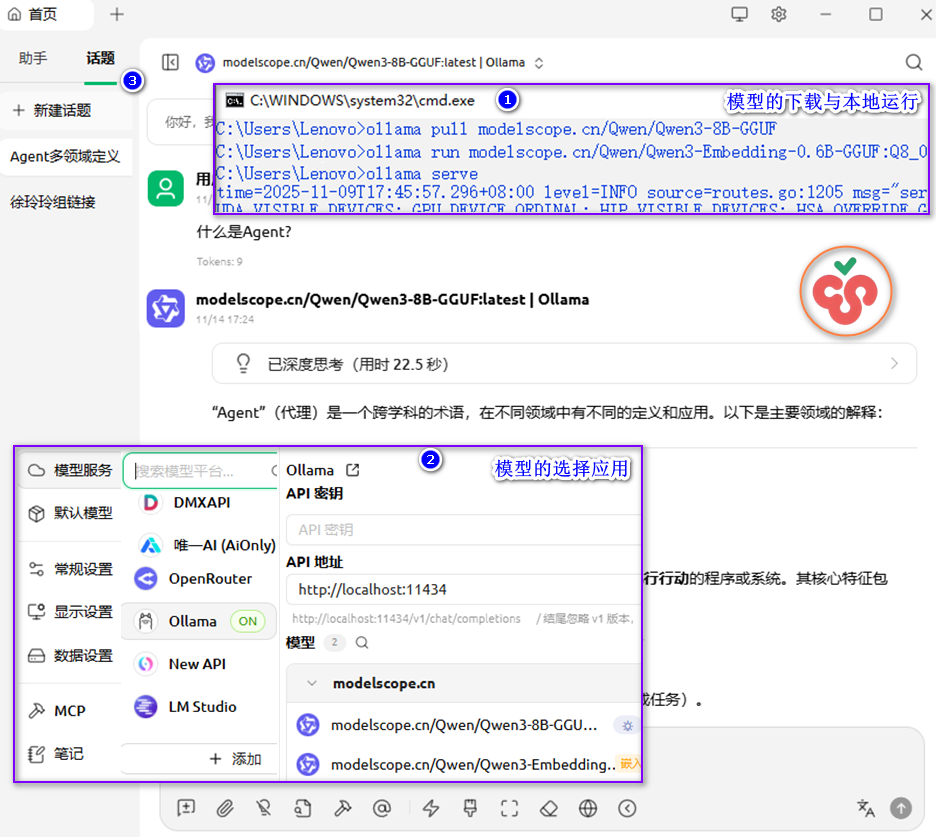This screenshot has height=837, width=936.
Task: Open 显示设置 settings item
Action: [x=70, y=612]
